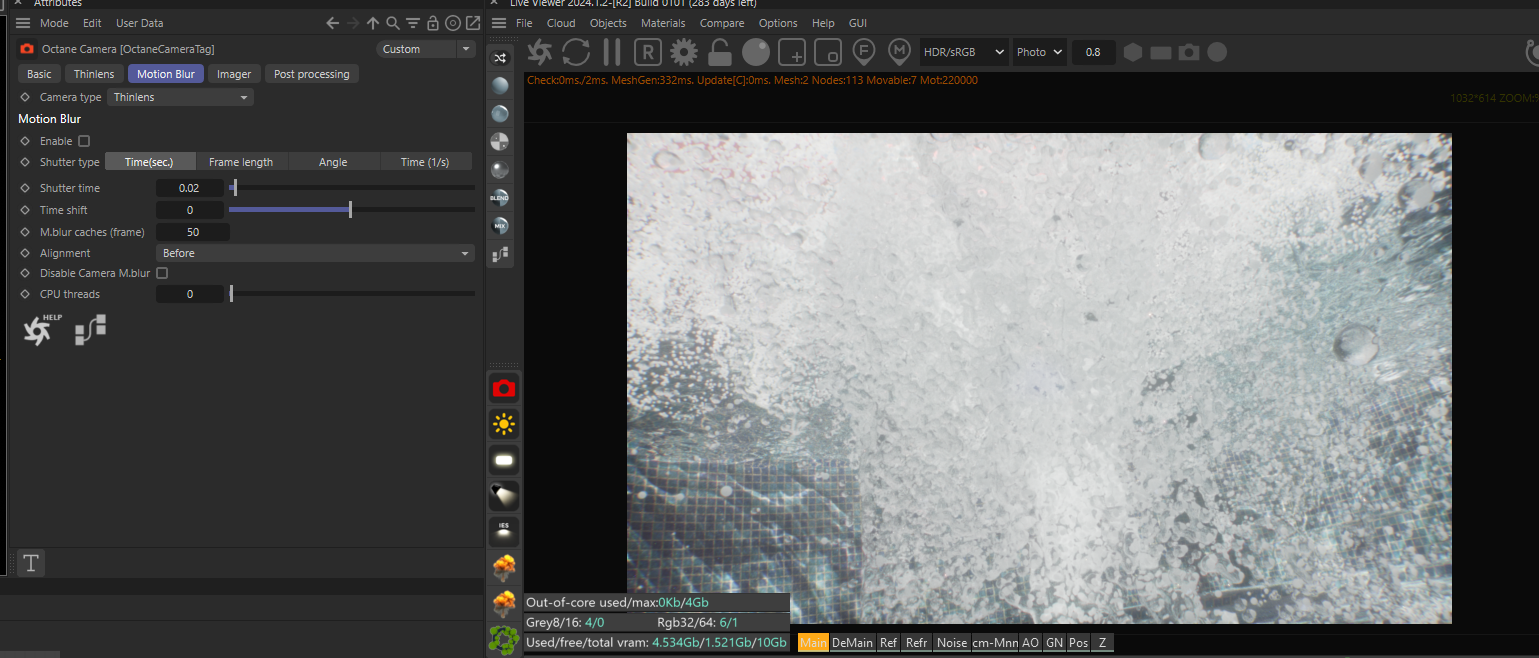Open node editor icon in side toolbar
The width and height of the screenshot is (1539, 658).
click(500, 254)
